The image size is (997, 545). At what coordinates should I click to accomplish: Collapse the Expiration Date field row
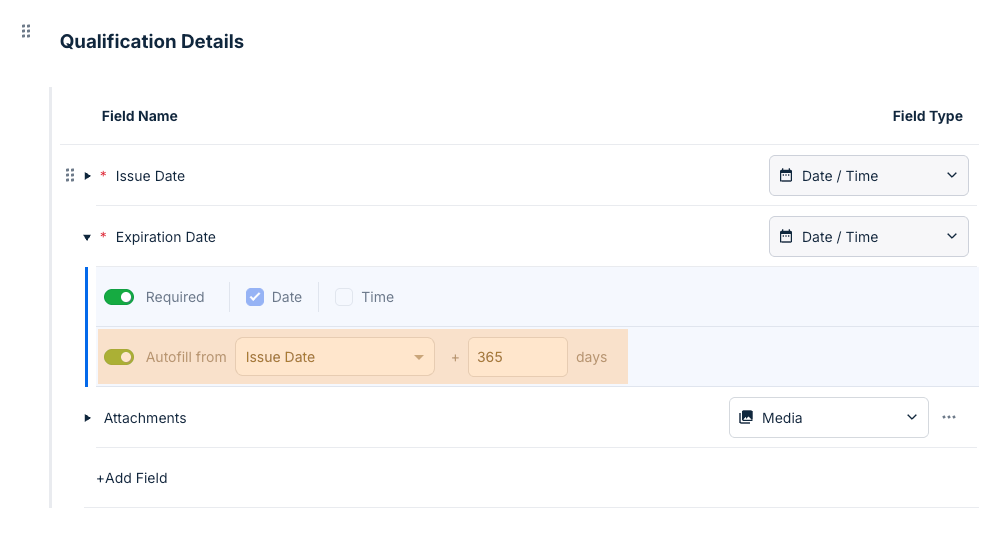pos(88,237)
